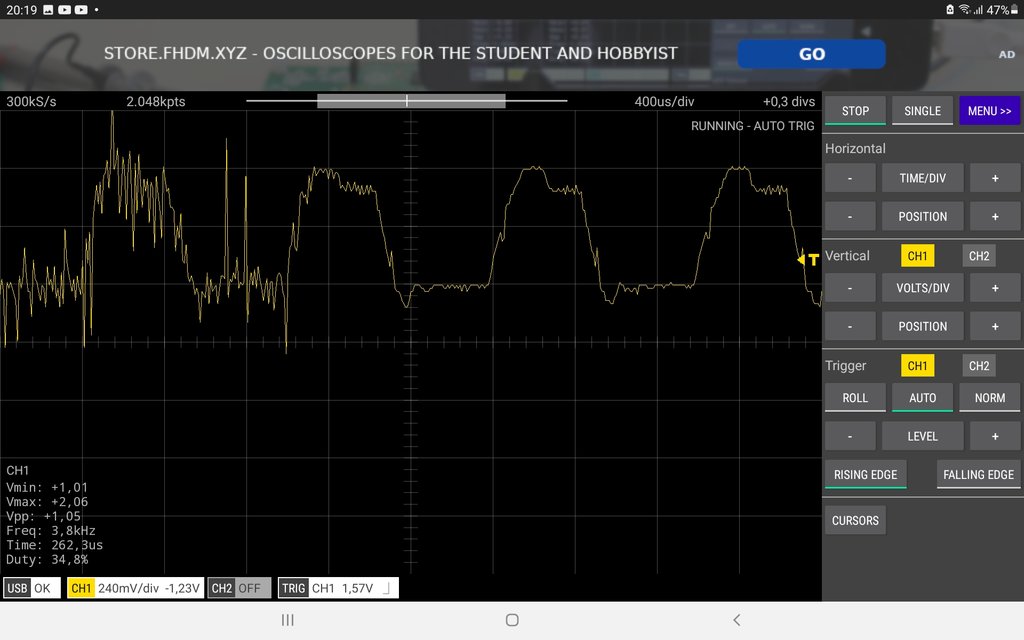Tap the vertical POSITION button
Image resolution: width=1024 pixels, height=640 pixels.
pos(922,327)
